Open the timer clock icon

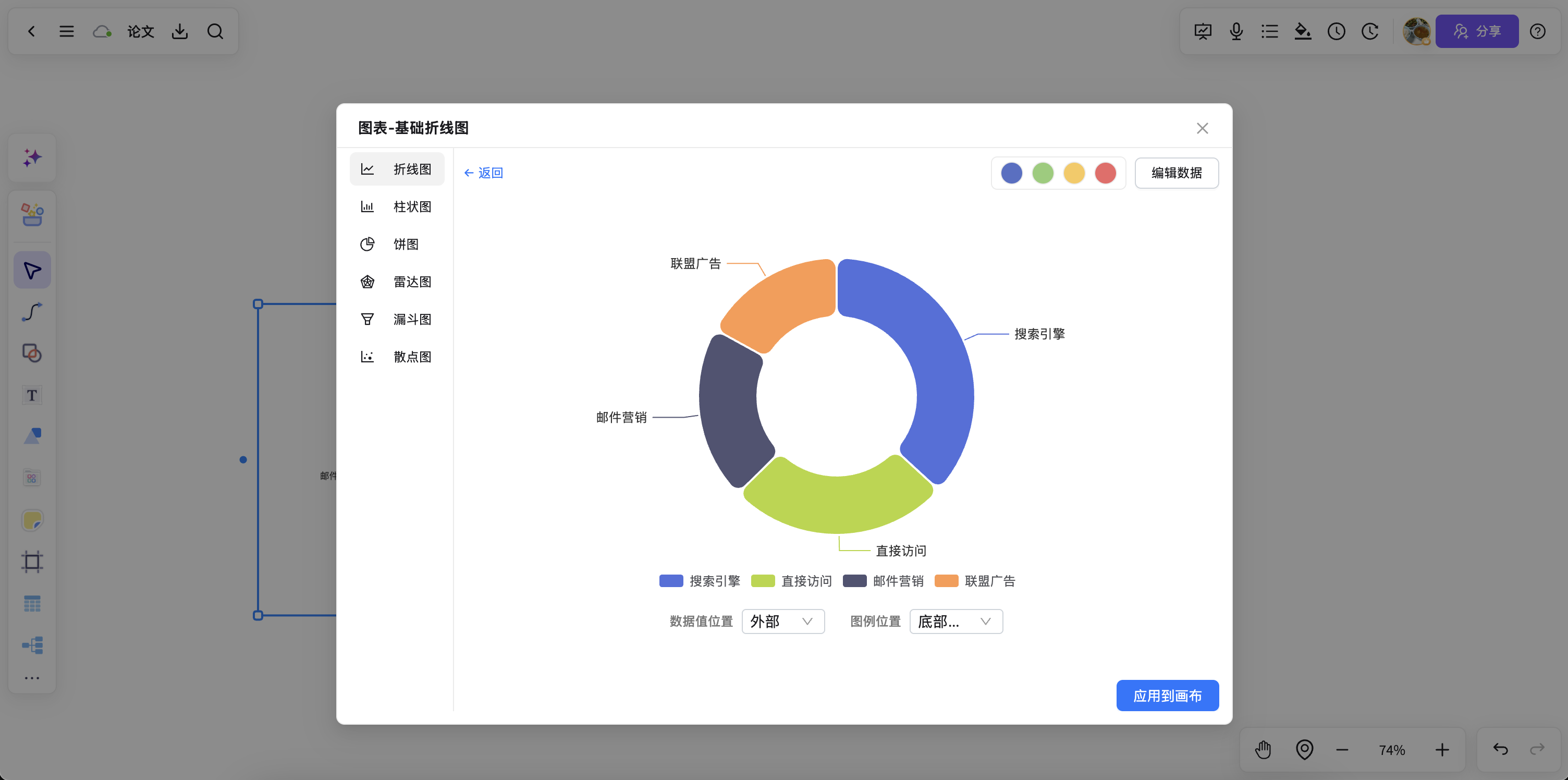coord(1336,31)
